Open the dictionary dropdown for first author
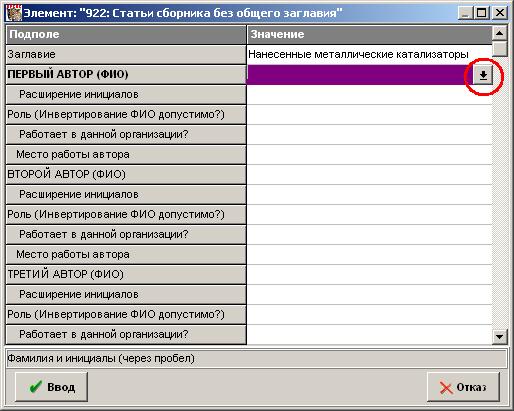 pyautogui.click(x=483, y=75)
